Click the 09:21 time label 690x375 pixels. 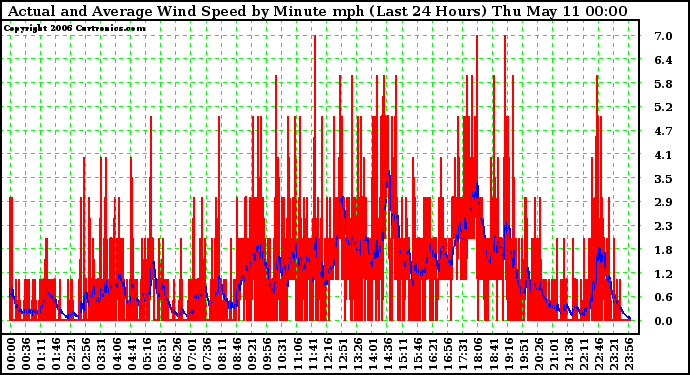point(252,353)
